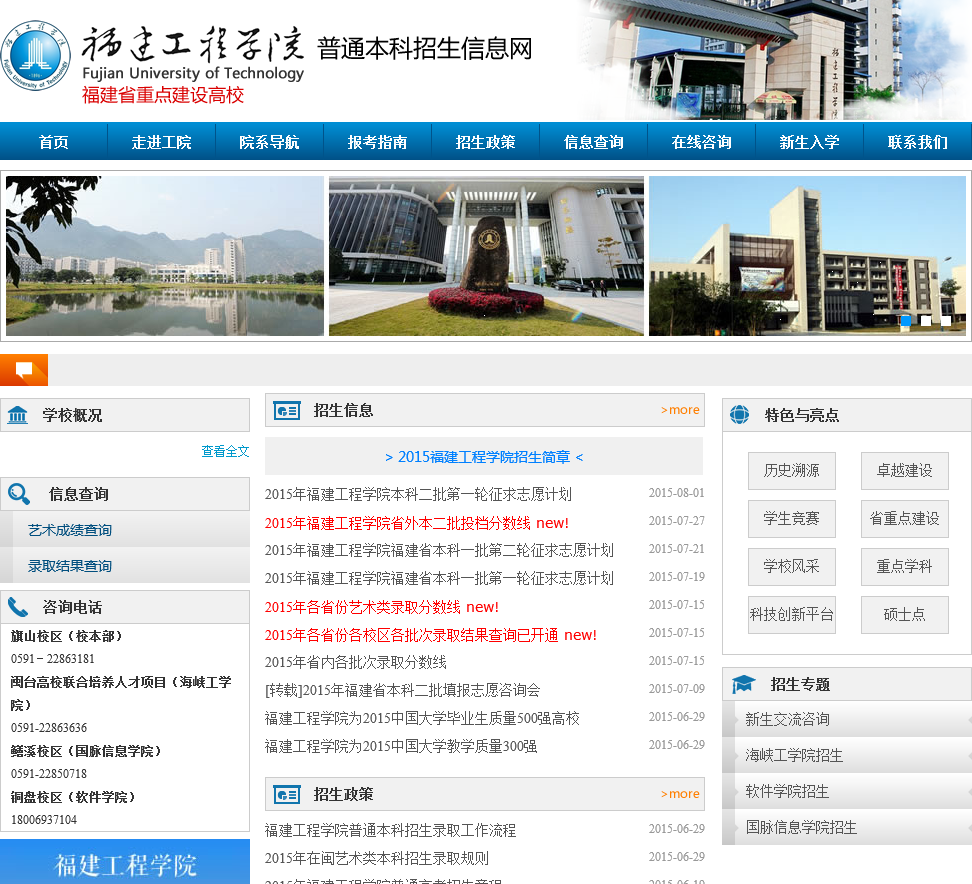Image resolution: width=972 pixels, height=884 pixels.
Task: Go to 联系我们 in the navigation bar
Action: click(917, 142)
